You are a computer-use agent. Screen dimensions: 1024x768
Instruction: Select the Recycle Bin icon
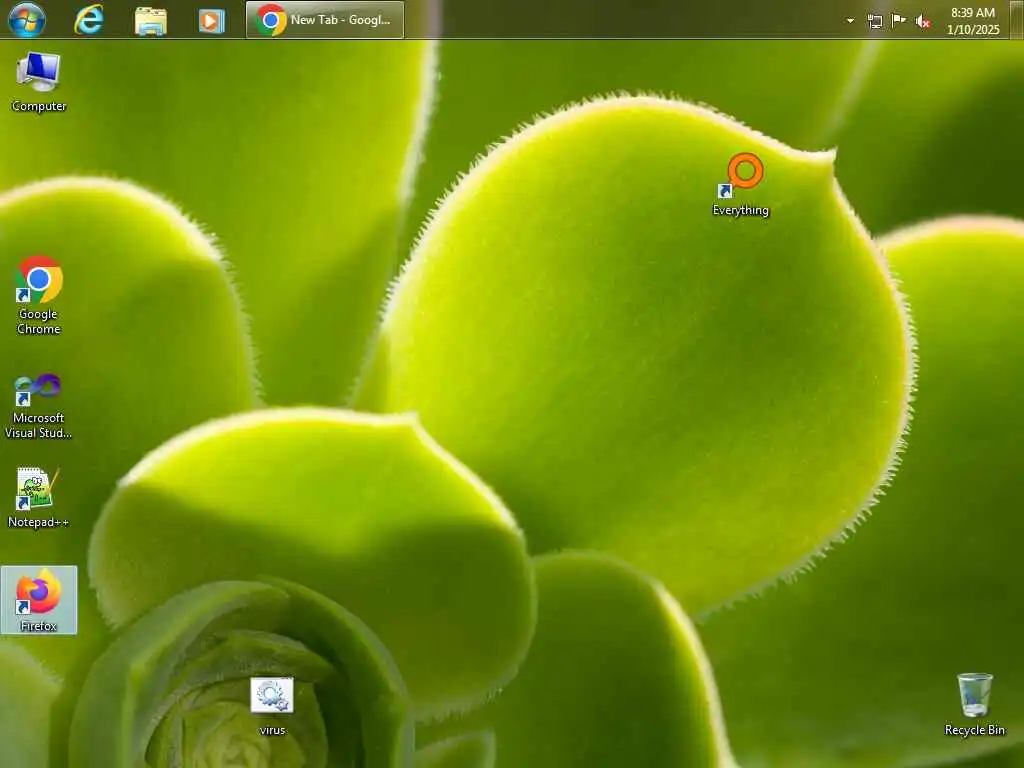pos(974,705)
